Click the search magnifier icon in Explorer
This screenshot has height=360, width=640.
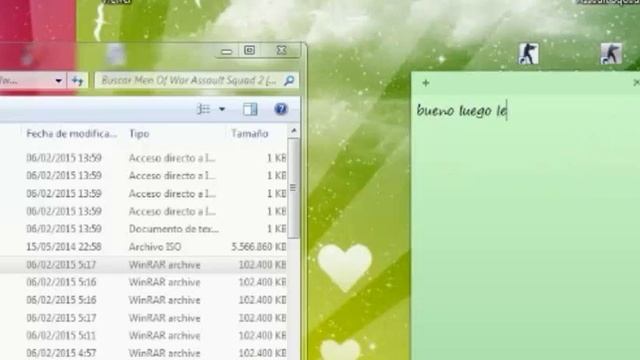click(289, 80)
